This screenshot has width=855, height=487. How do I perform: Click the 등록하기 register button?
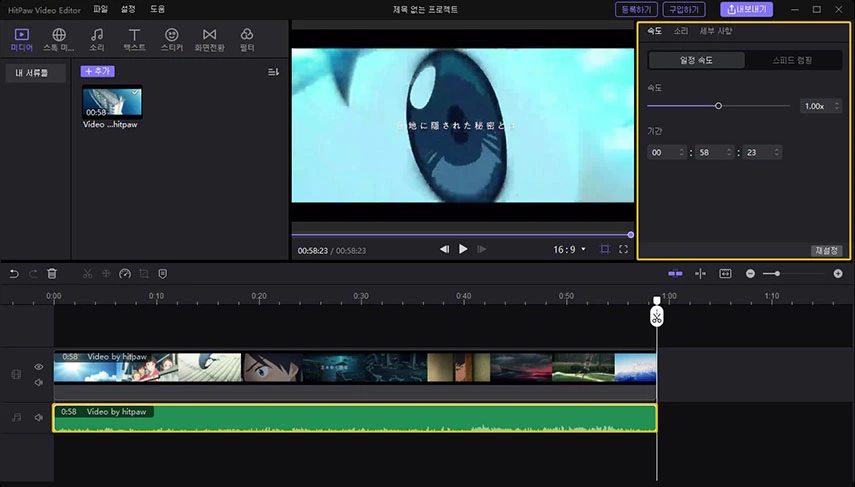pyautogui.click(x=636, y=9)
